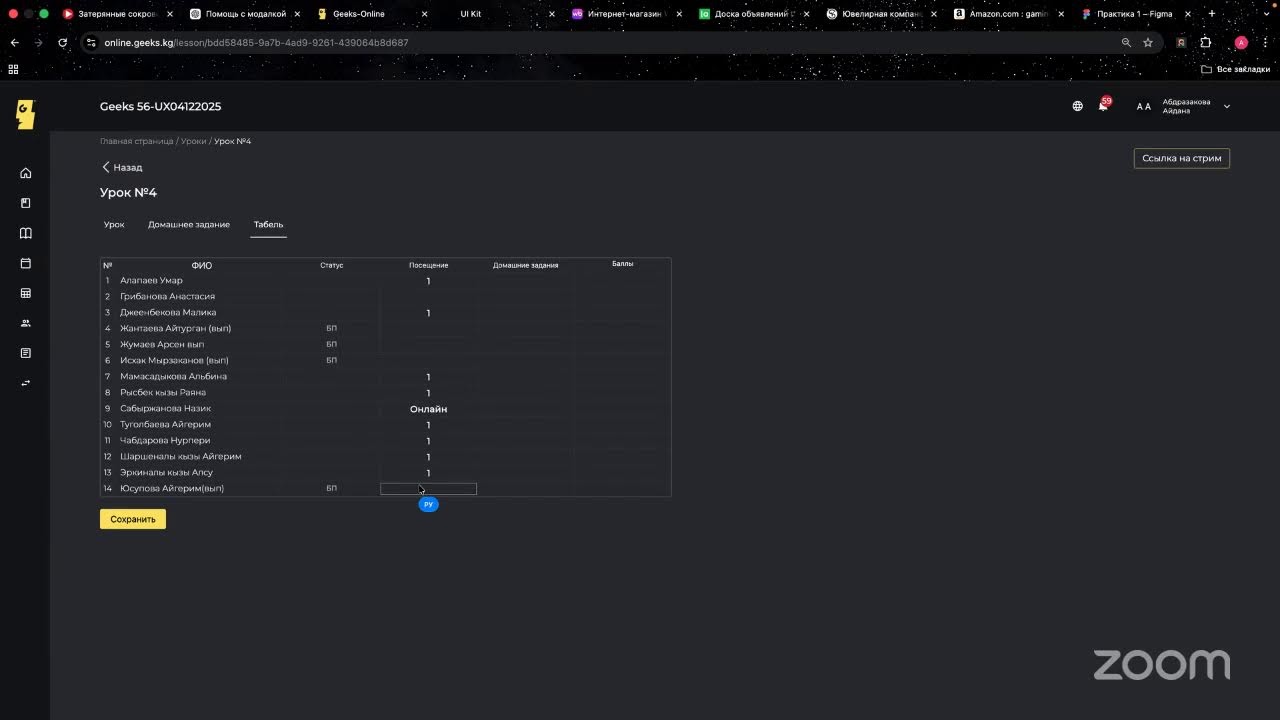
Task: Click the zoom magnifier icon in the address bar
Action: [x=1126, y=43]
